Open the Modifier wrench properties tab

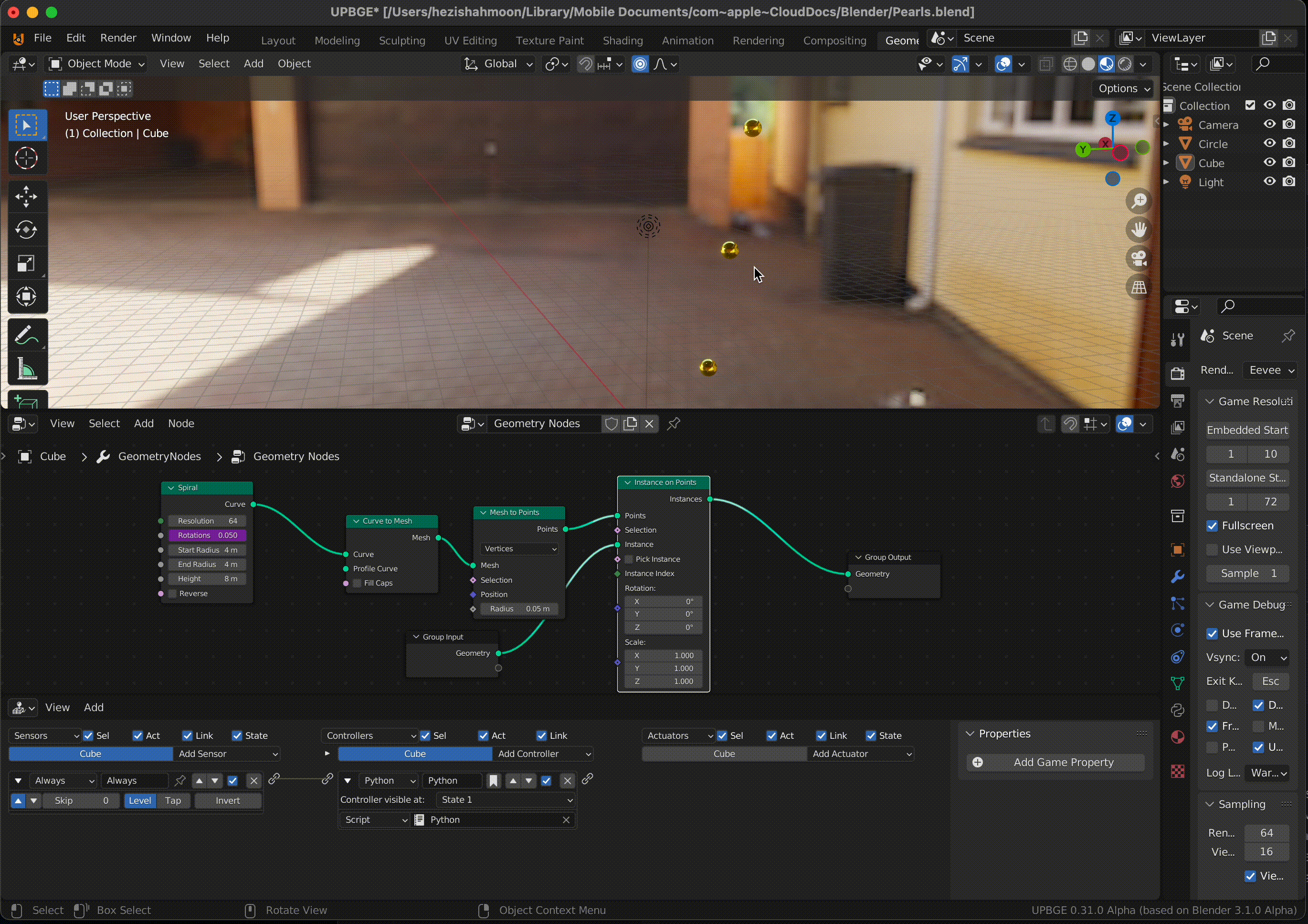pos(1178,577)
